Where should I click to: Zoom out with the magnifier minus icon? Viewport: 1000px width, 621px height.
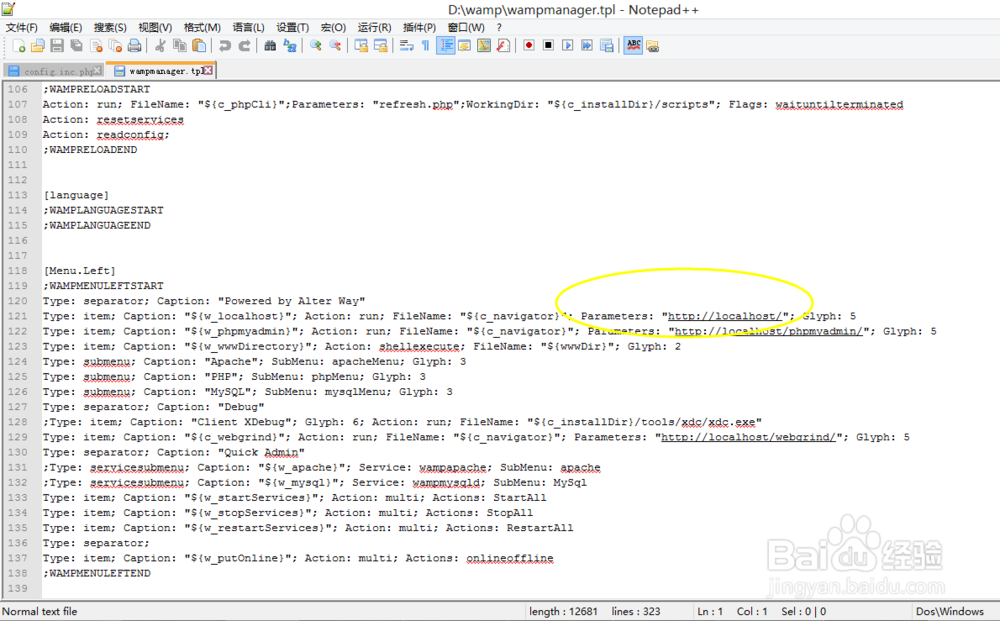pyautogui.click(x=335, y=45)
